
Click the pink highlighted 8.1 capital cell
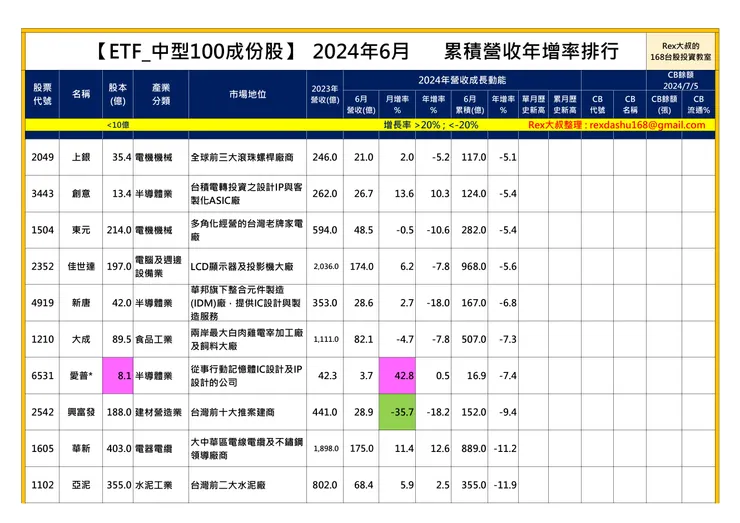click(x=118, y=376)
